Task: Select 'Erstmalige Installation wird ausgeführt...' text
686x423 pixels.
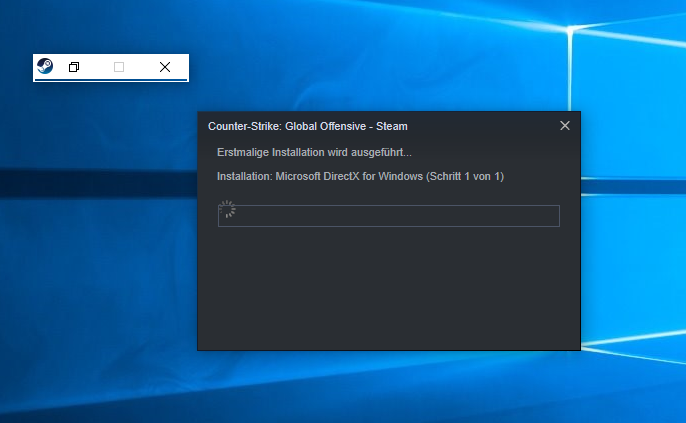Action: (x=314, y=152)
